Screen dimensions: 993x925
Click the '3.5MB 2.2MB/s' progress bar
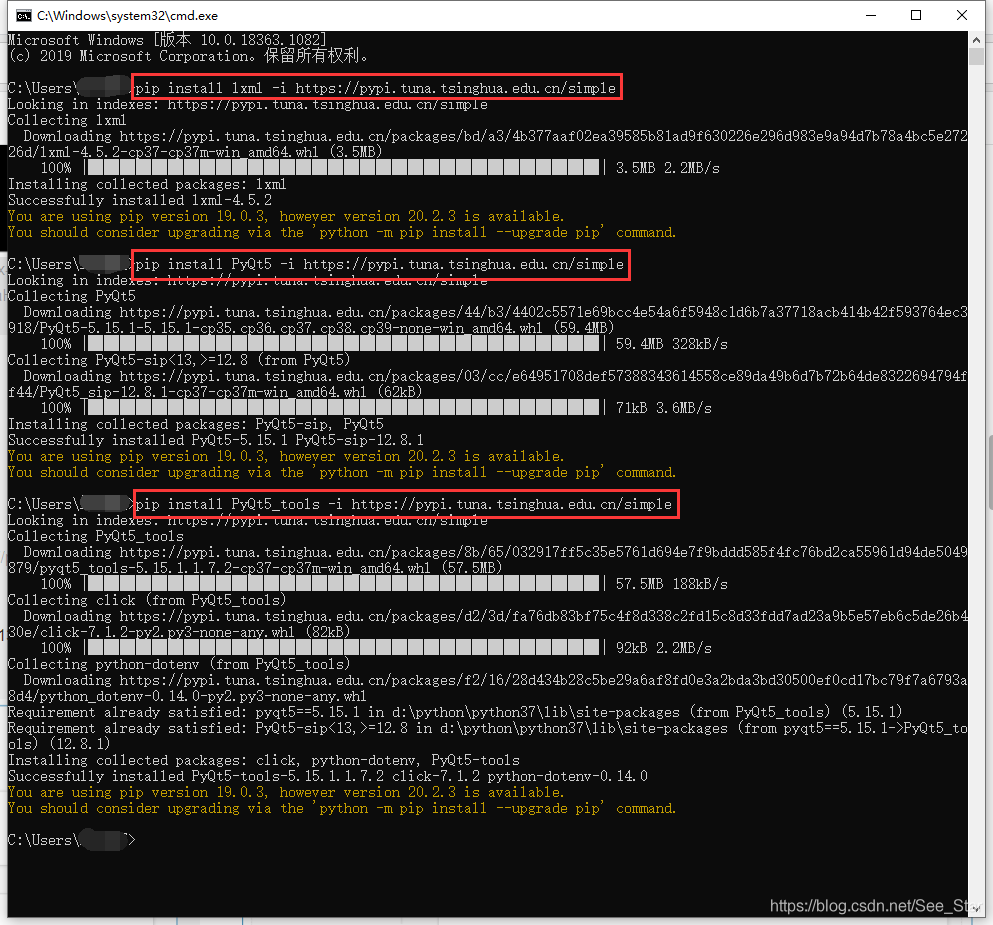(343, 168)
